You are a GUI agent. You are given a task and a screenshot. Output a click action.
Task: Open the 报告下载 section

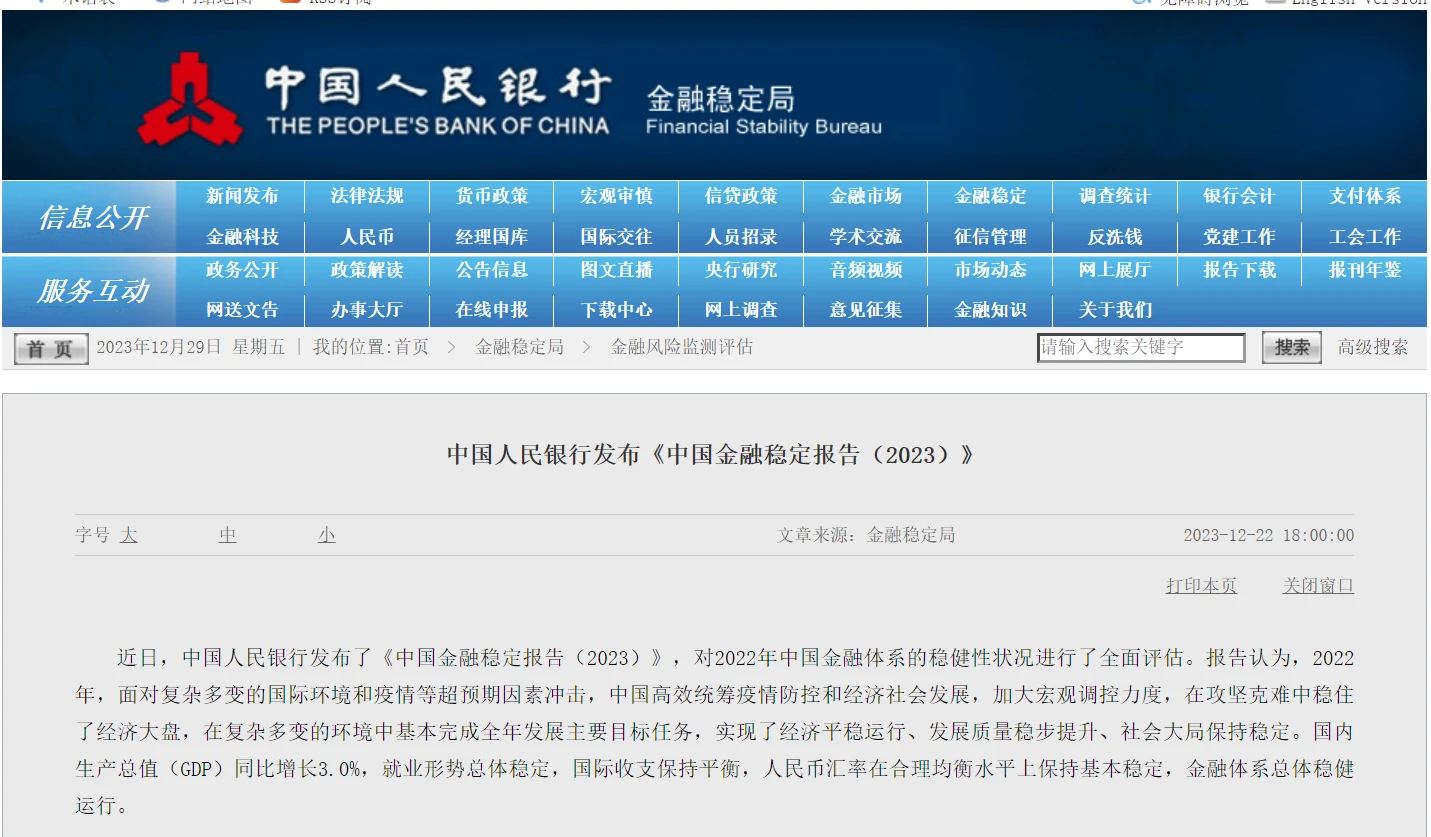(x=1239, y=270)
